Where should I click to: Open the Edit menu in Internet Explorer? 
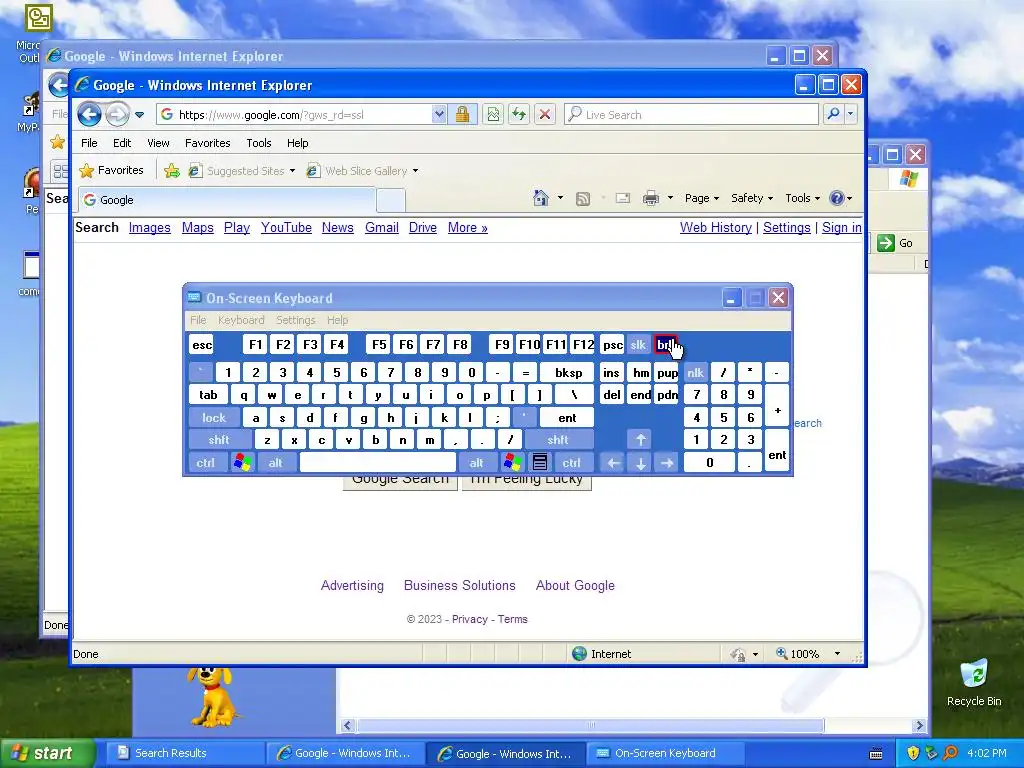pos(121,143)
